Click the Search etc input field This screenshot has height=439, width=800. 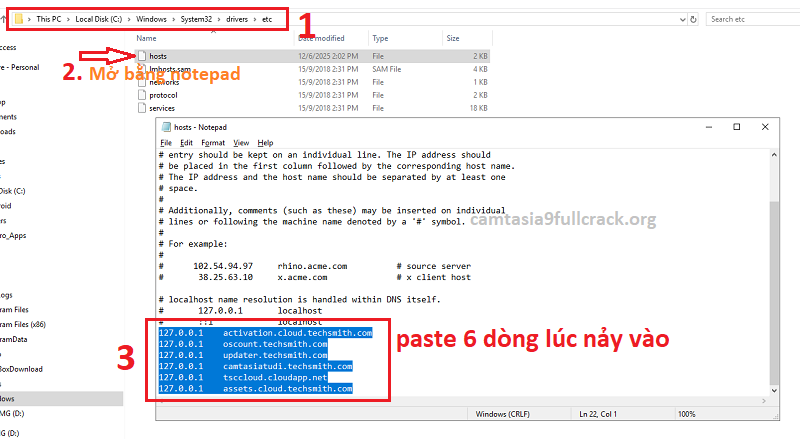point(753,19)
